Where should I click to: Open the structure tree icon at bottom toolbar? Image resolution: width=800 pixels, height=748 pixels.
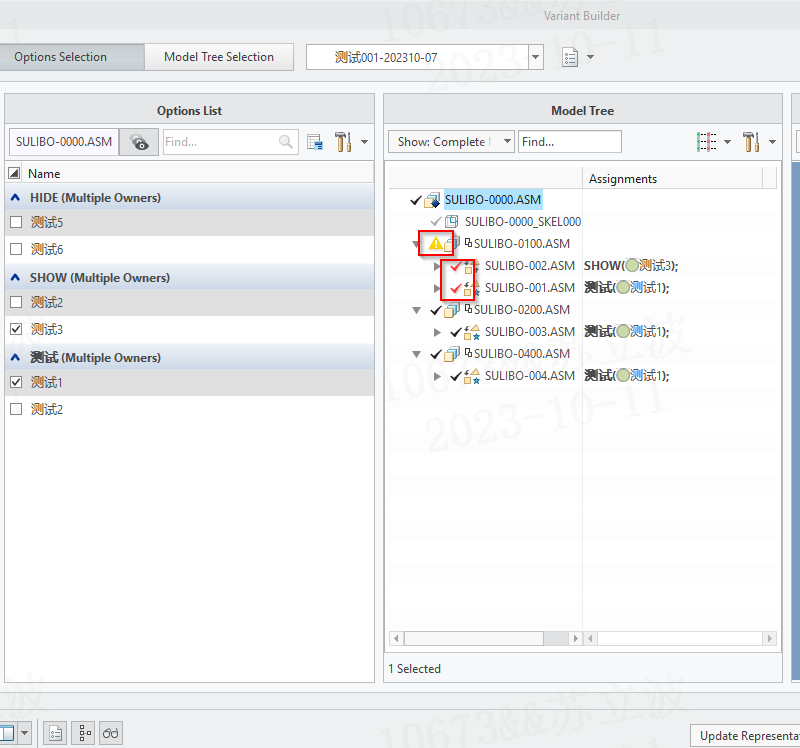tap(83, 733)
